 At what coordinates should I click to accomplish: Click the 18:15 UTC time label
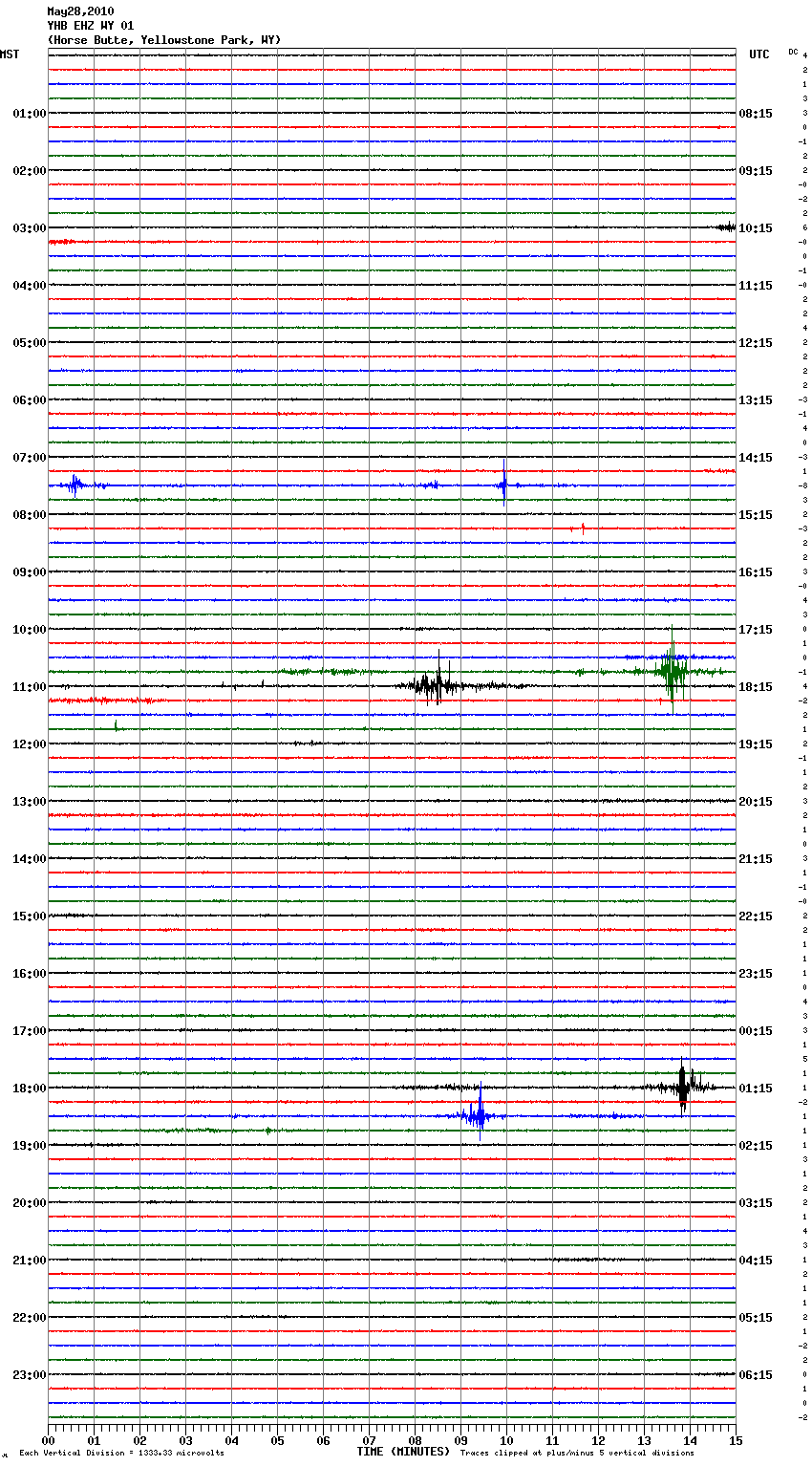756,687
